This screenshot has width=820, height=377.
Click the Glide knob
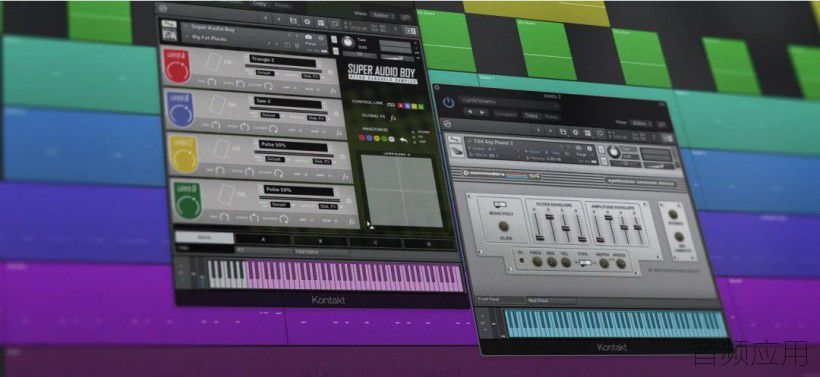tap(504, 226)
